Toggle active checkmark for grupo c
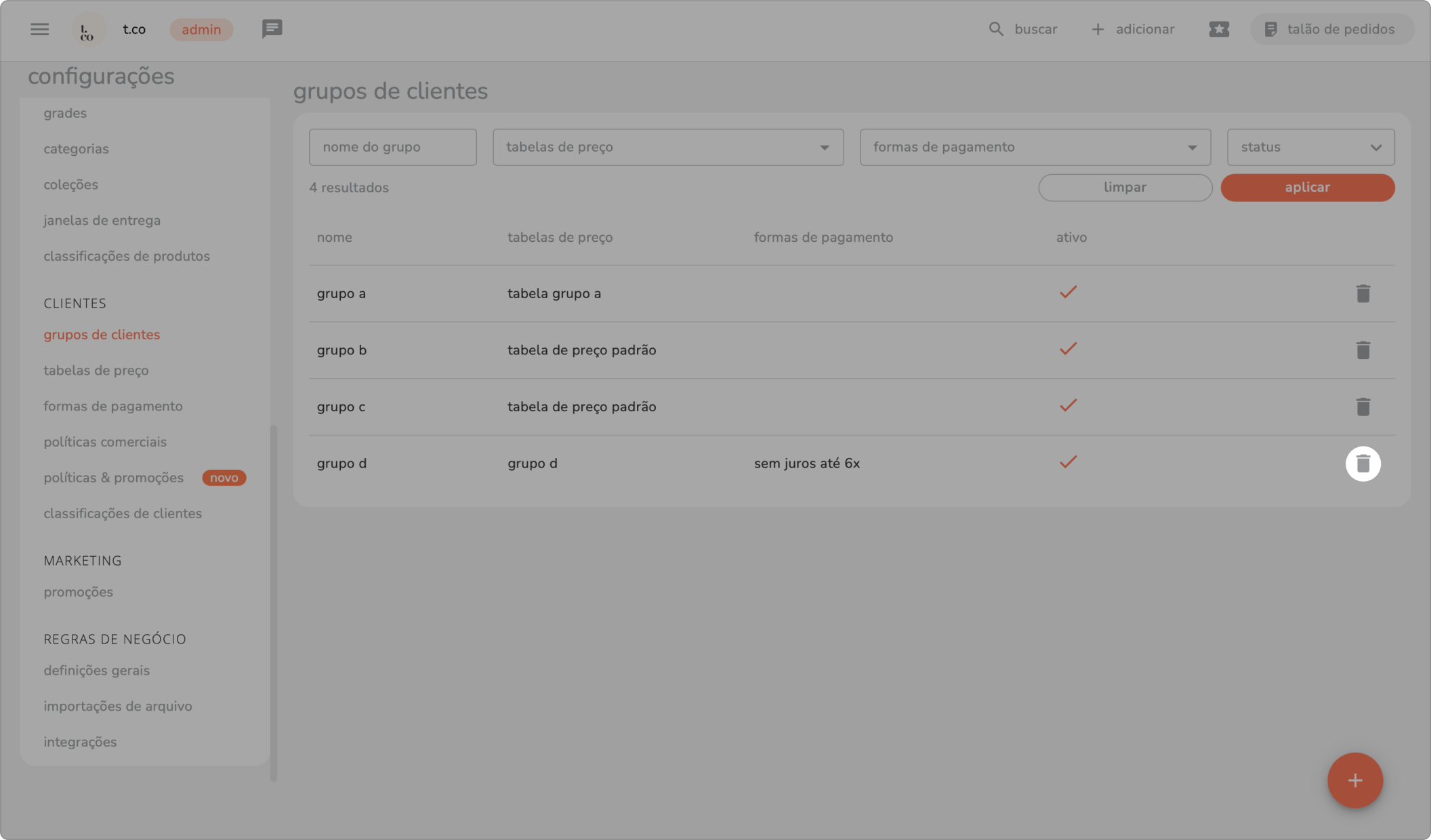Screen dimensions: 1431x840 click(x=1068, y=406)
